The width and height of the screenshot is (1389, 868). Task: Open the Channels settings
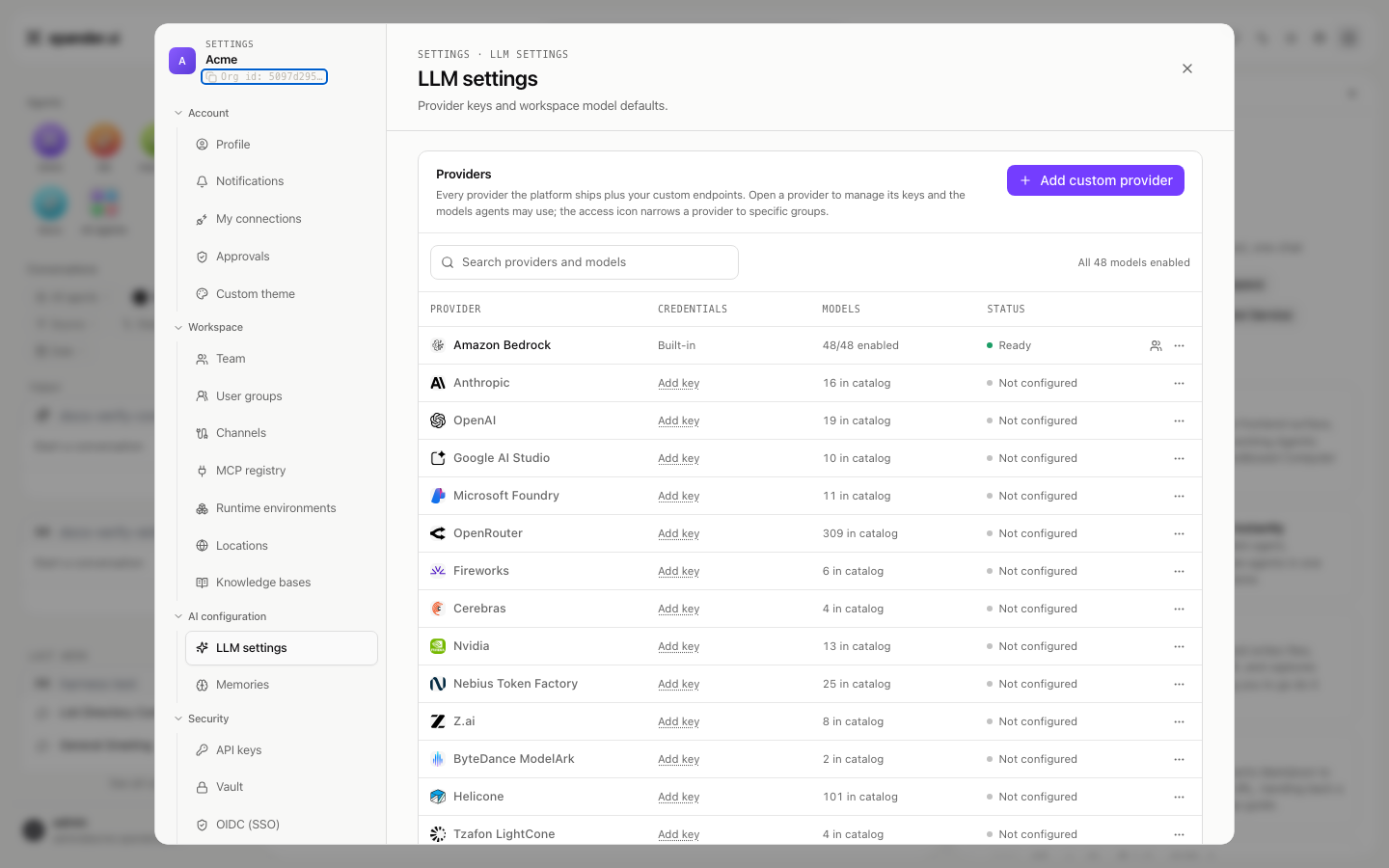point(282,433)
